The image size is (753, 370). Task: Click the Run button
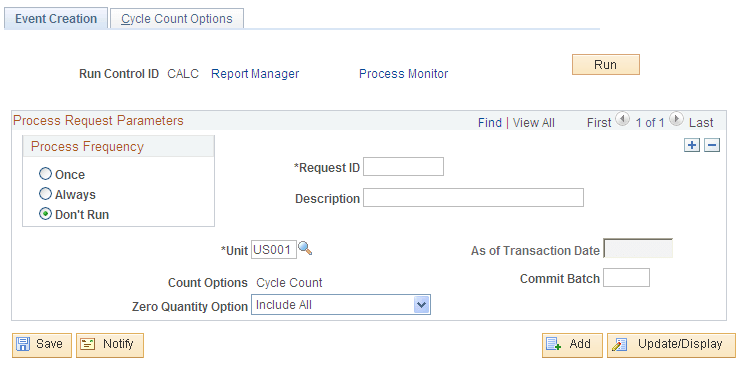coord(606,64)
